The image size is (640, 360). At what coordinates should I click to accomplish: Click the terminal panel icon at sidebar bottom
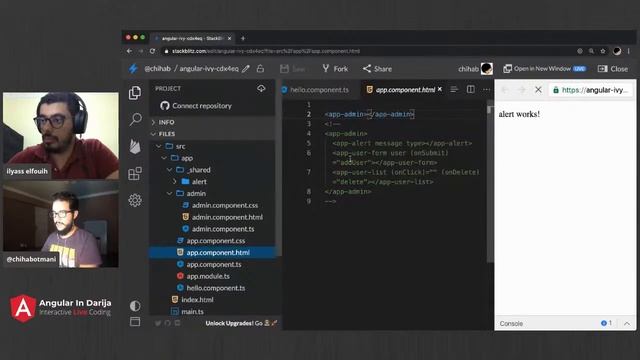click(x=135, y=322)
